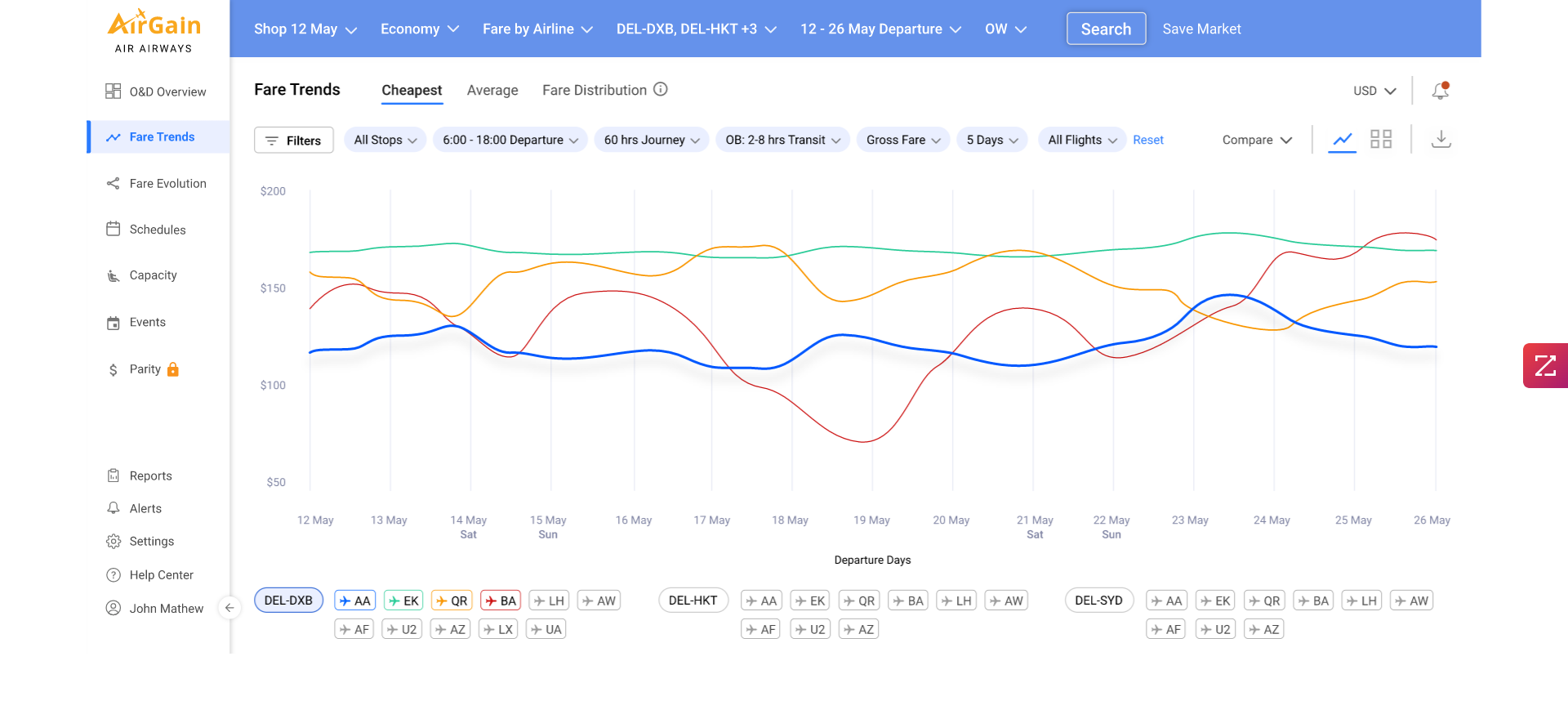Toggle the AA airline under DEL-DXB
The width and height of the screenshot is (1568, 710).
click(354, 601)
